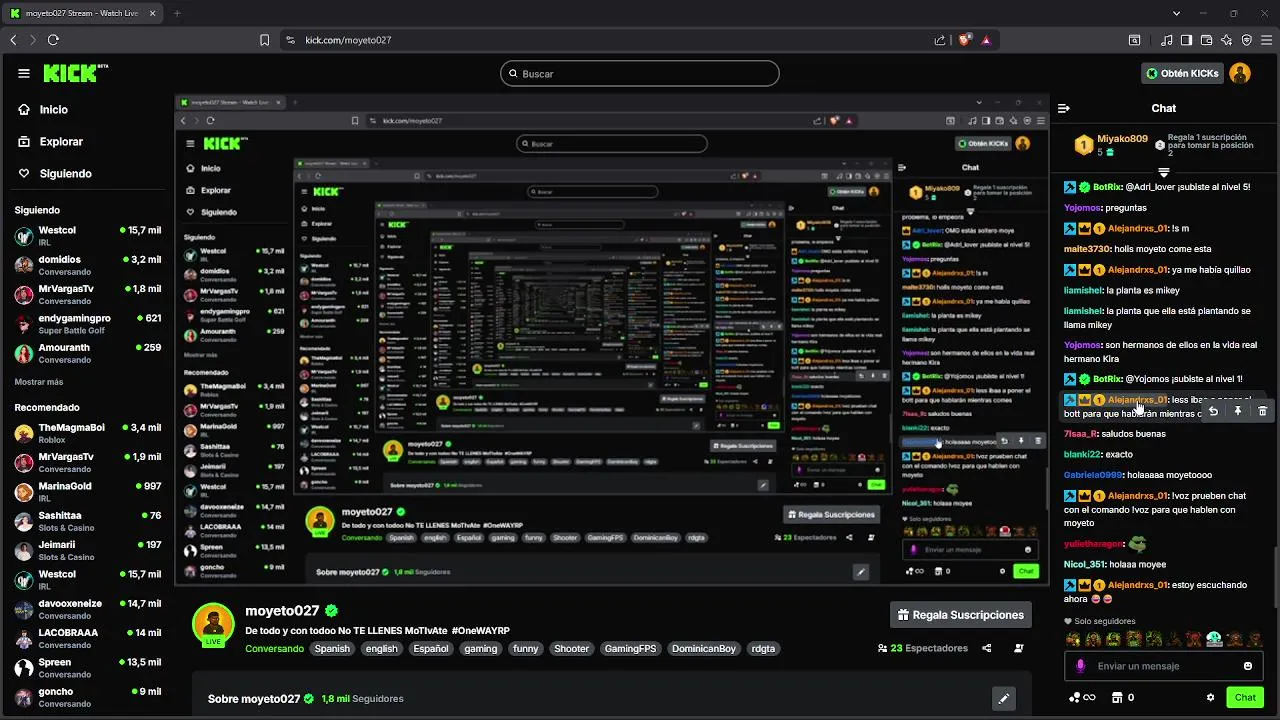Open domidios channel in sidebar

coord(88,265)
